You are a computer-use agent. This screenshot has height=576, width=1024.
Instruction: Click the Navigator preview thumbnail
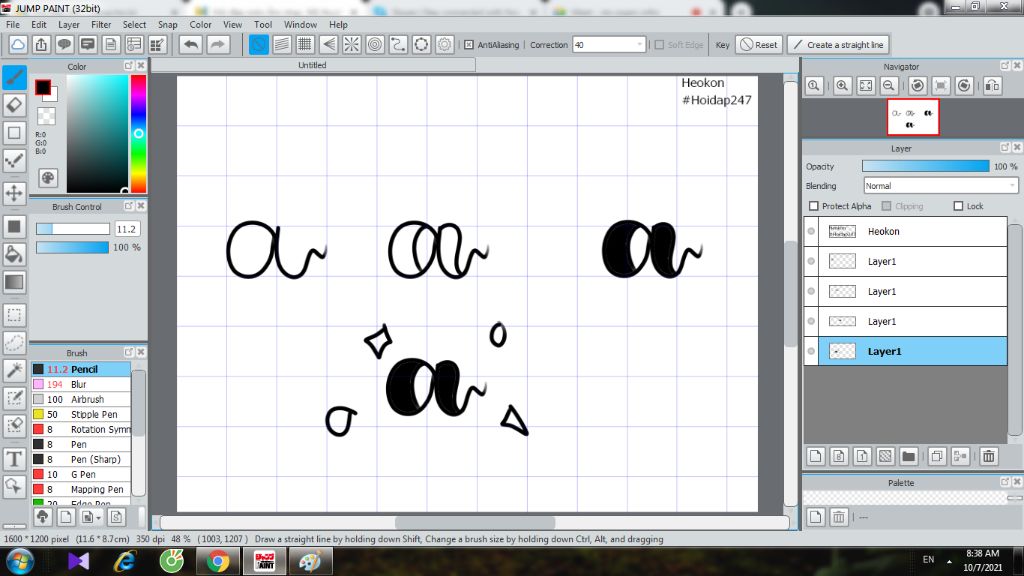tap(912, 118)
